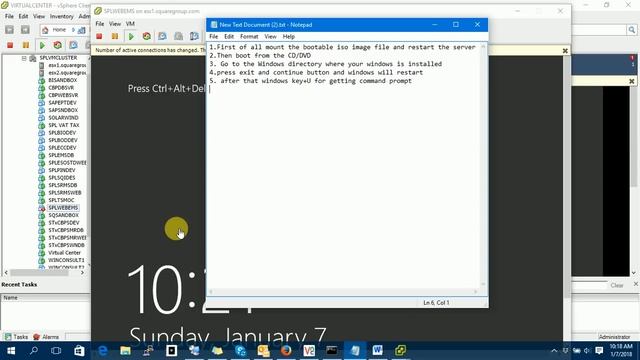Viewport: 640px width, 360px height.
Task: Open Firefox from the taskbar
Action: pyautogui.click(x=286, y=351)
